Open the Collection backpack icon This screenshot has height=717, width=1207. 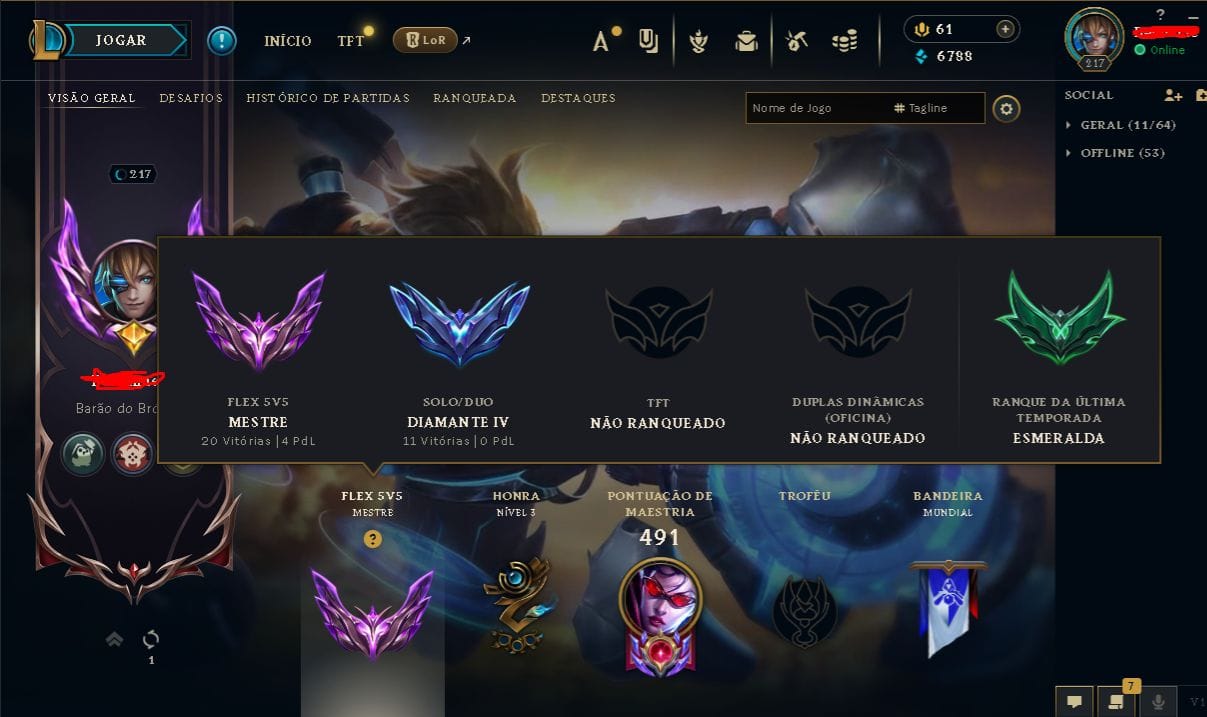[x=746, y=41]
